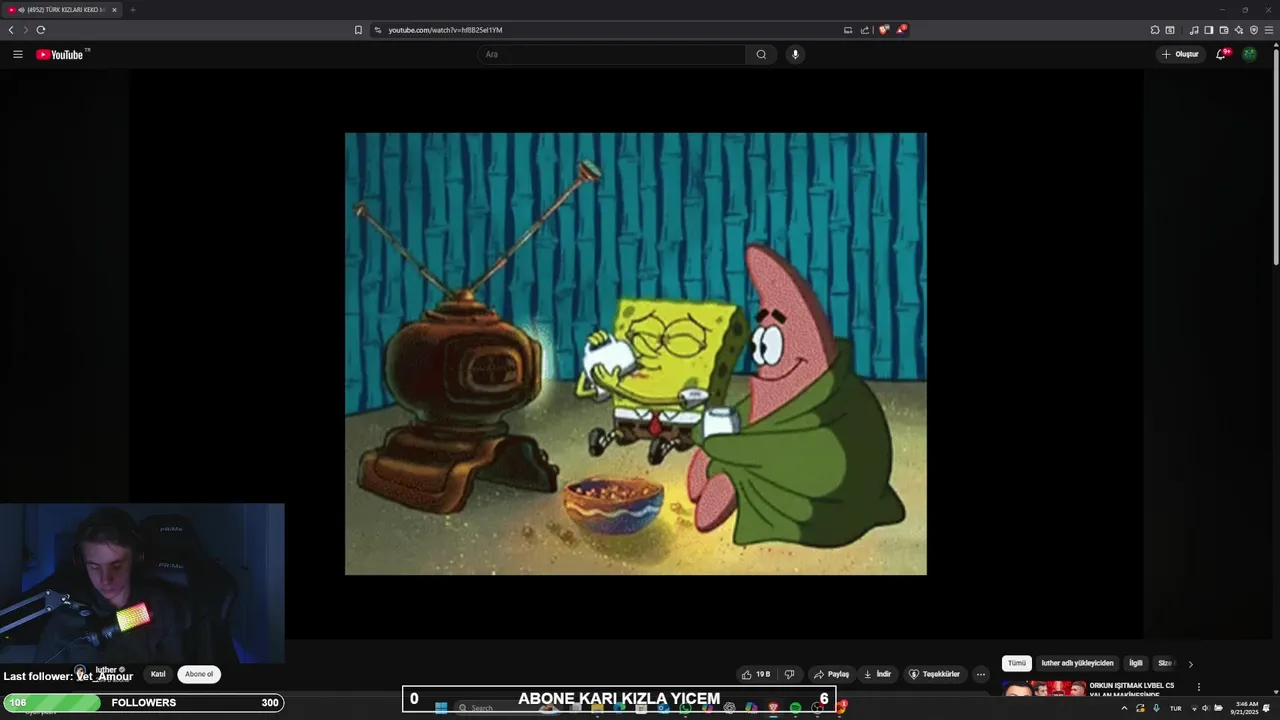This screenshot has width=1280, height=720.
Task: Click the SpongeBob video player frame
Action: (636, 354)
